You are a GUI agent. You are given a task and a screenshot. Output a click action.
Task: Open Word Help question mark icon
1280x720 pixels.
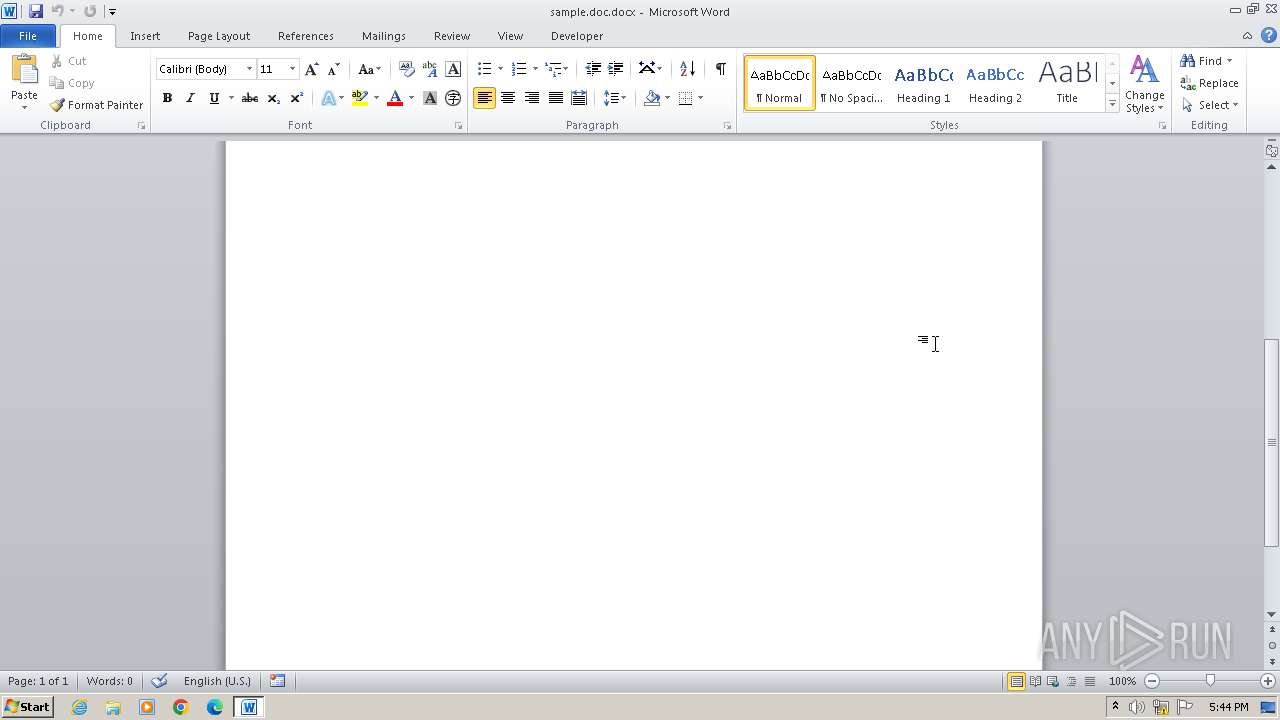pos(1268,35)
